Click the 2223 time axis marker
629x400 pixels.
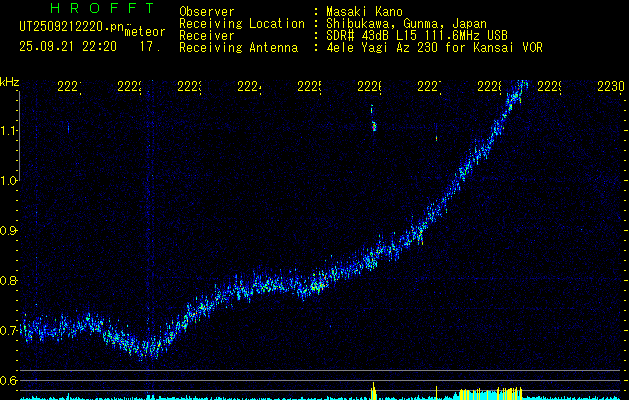189,87
